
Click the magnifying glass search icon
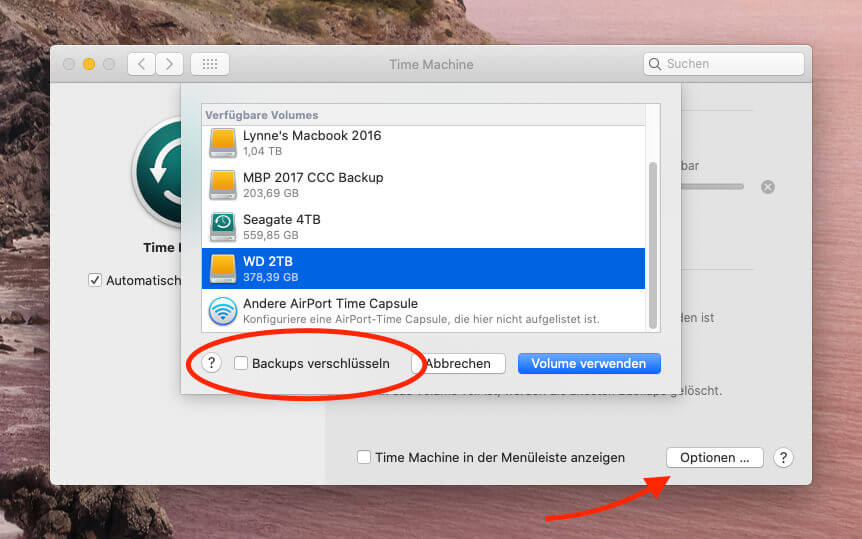[655, 64]
